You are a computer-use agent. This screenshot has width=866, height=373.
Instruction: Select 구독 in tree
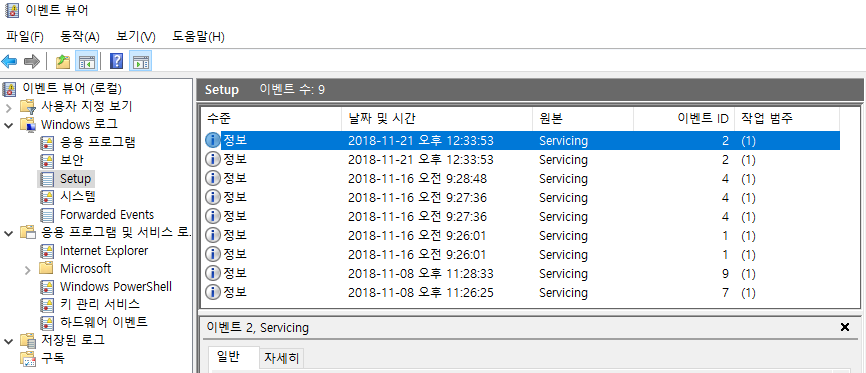(x=53, y=358)
